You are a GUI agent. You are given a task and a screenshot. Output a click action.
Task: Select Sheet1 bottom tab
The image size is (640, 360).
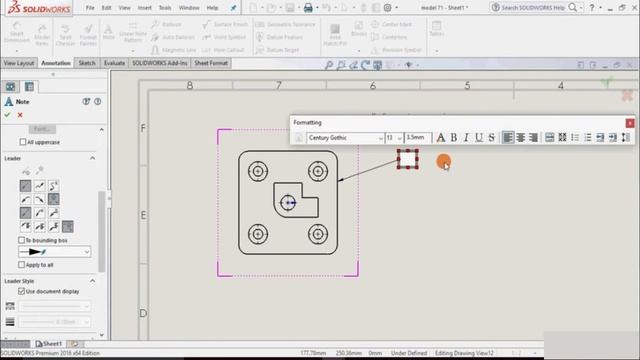49,344
